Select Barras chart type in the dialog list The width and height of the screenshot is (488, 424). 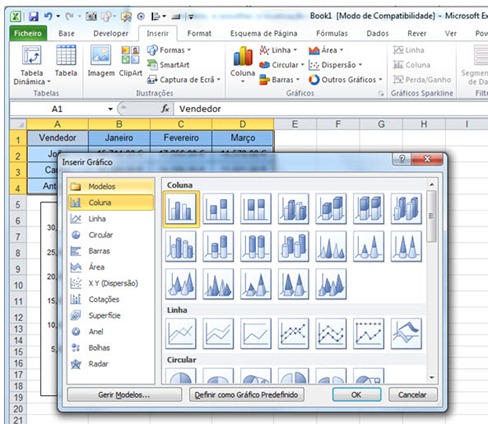[x=111, y=251]
